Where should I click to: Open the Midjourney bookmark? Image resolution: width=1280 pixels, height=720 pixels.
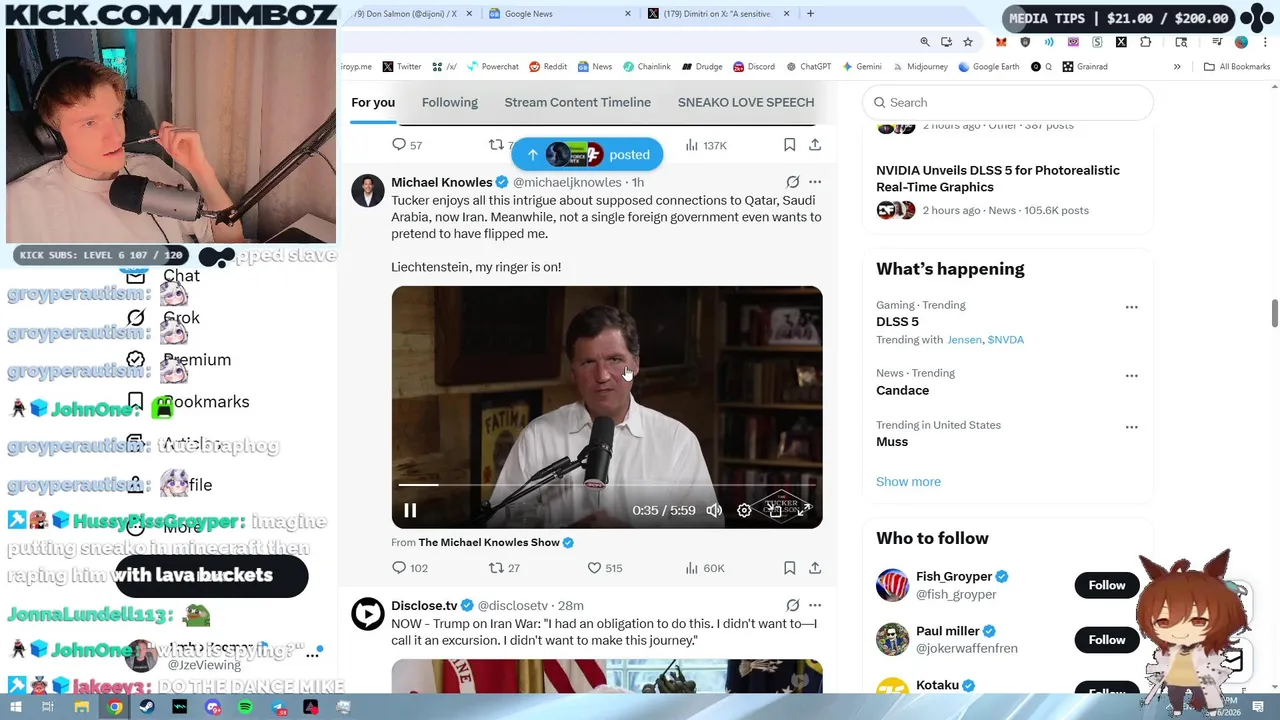pyautogui.click(x=919, y=67)
